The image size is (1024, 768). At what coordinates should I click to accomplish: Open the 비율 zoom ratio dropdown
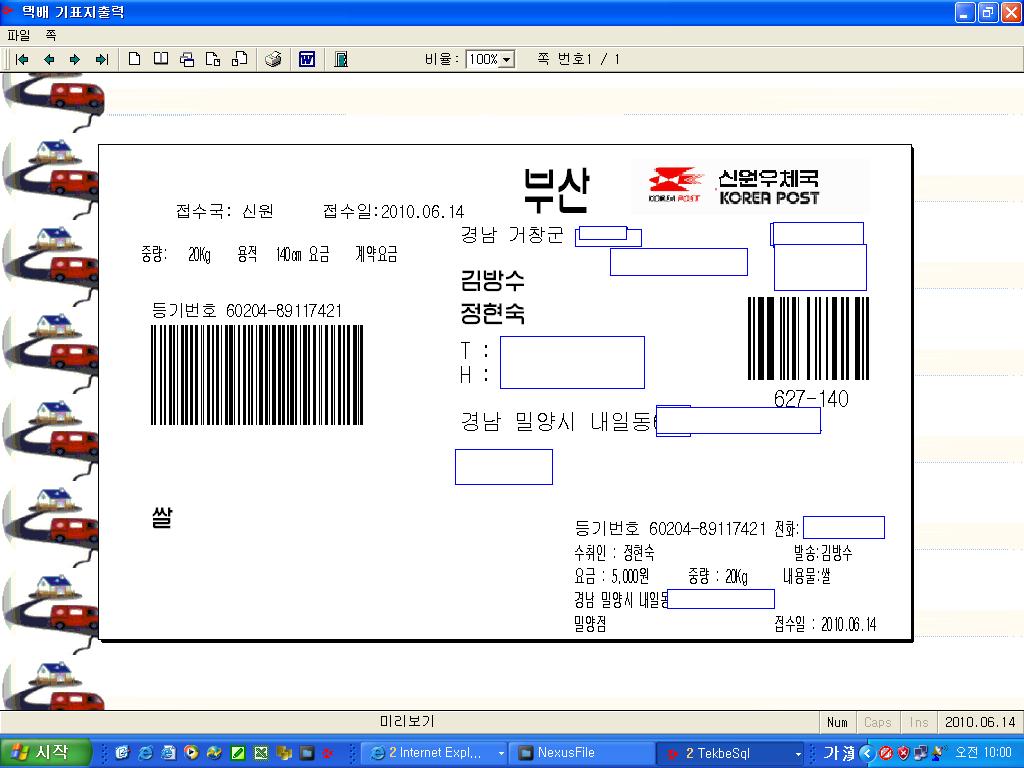(507, 59)
